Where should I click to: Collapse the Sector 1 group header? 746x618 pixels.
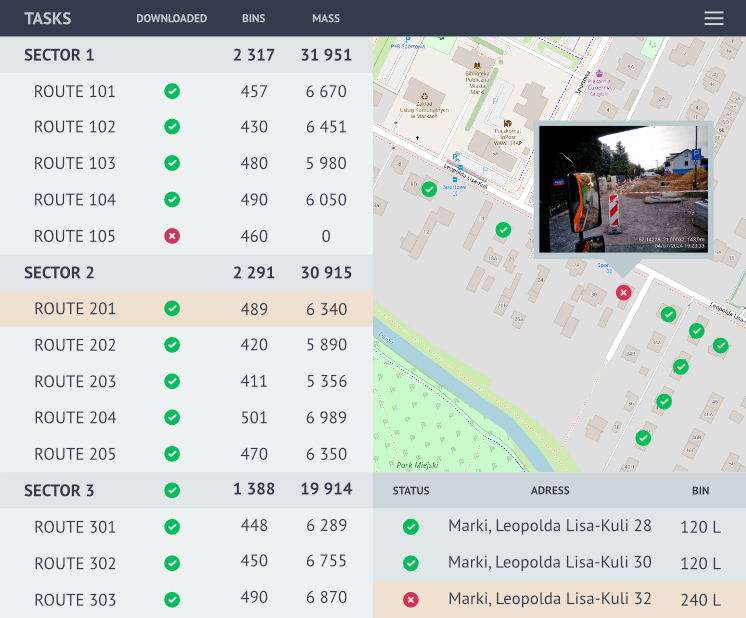coord(59,55)
